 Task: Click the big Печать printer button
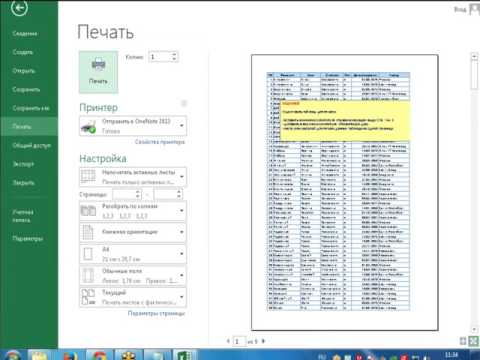(x=98, y=72)
